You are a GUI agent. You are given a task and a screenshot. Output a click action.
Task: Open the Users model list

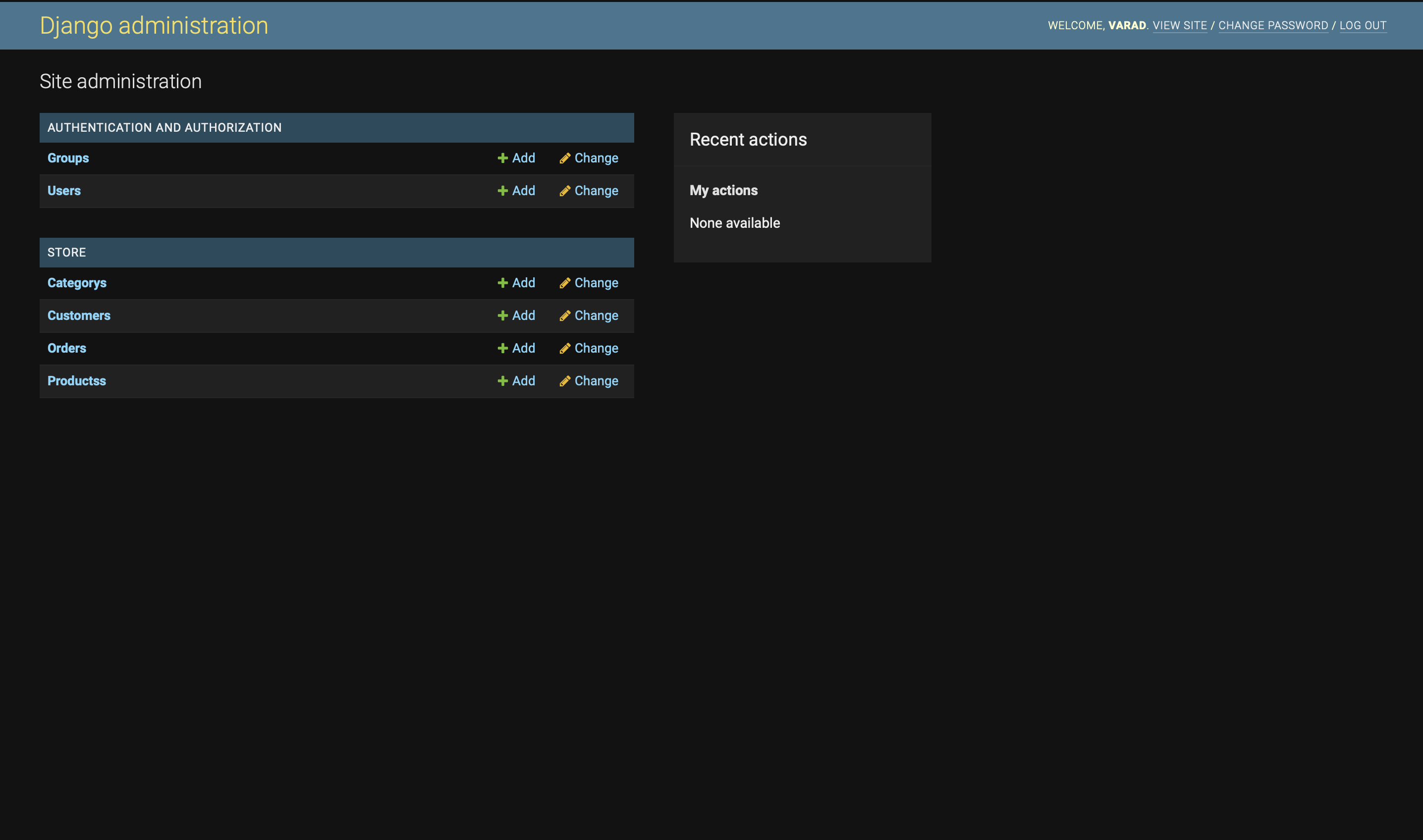coord(64,191)
